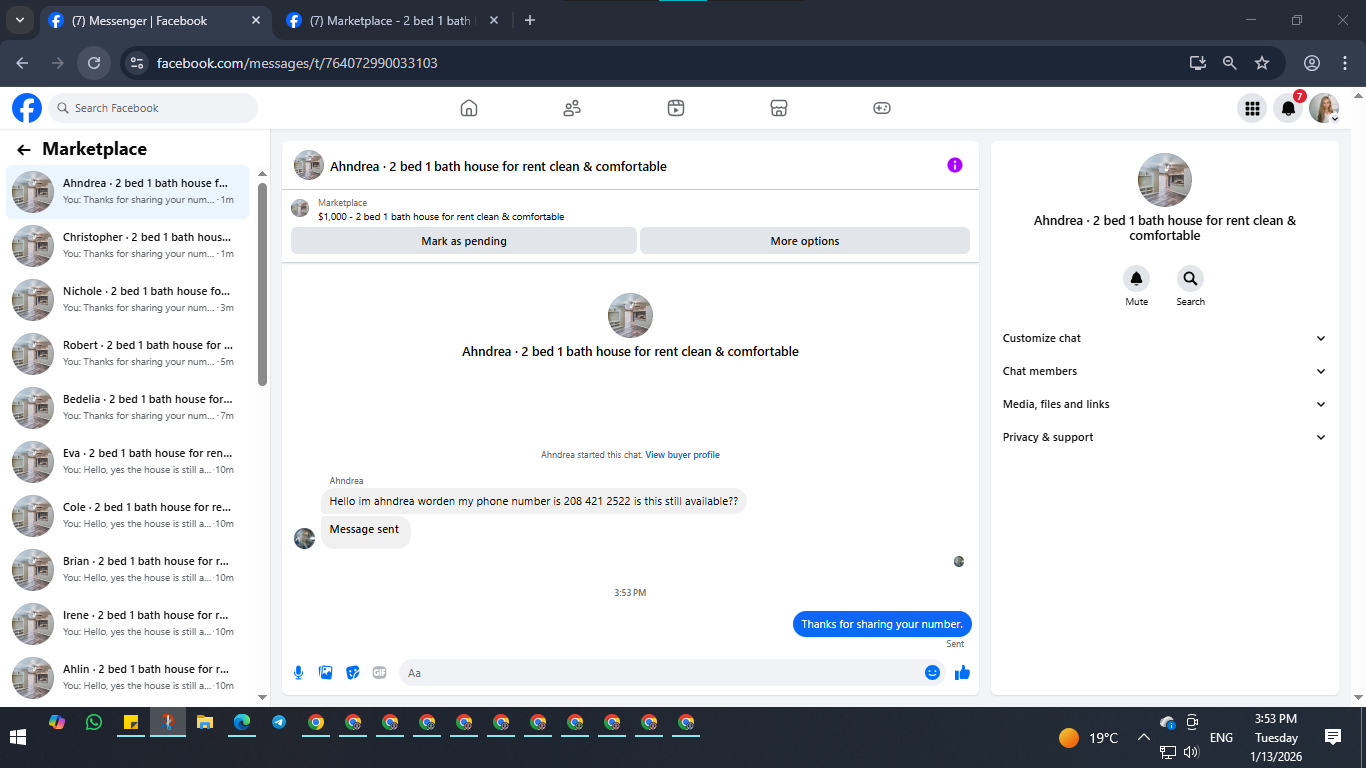Click the Chrome address bar URL
The image size is (1366, 768).
(297, 63)
